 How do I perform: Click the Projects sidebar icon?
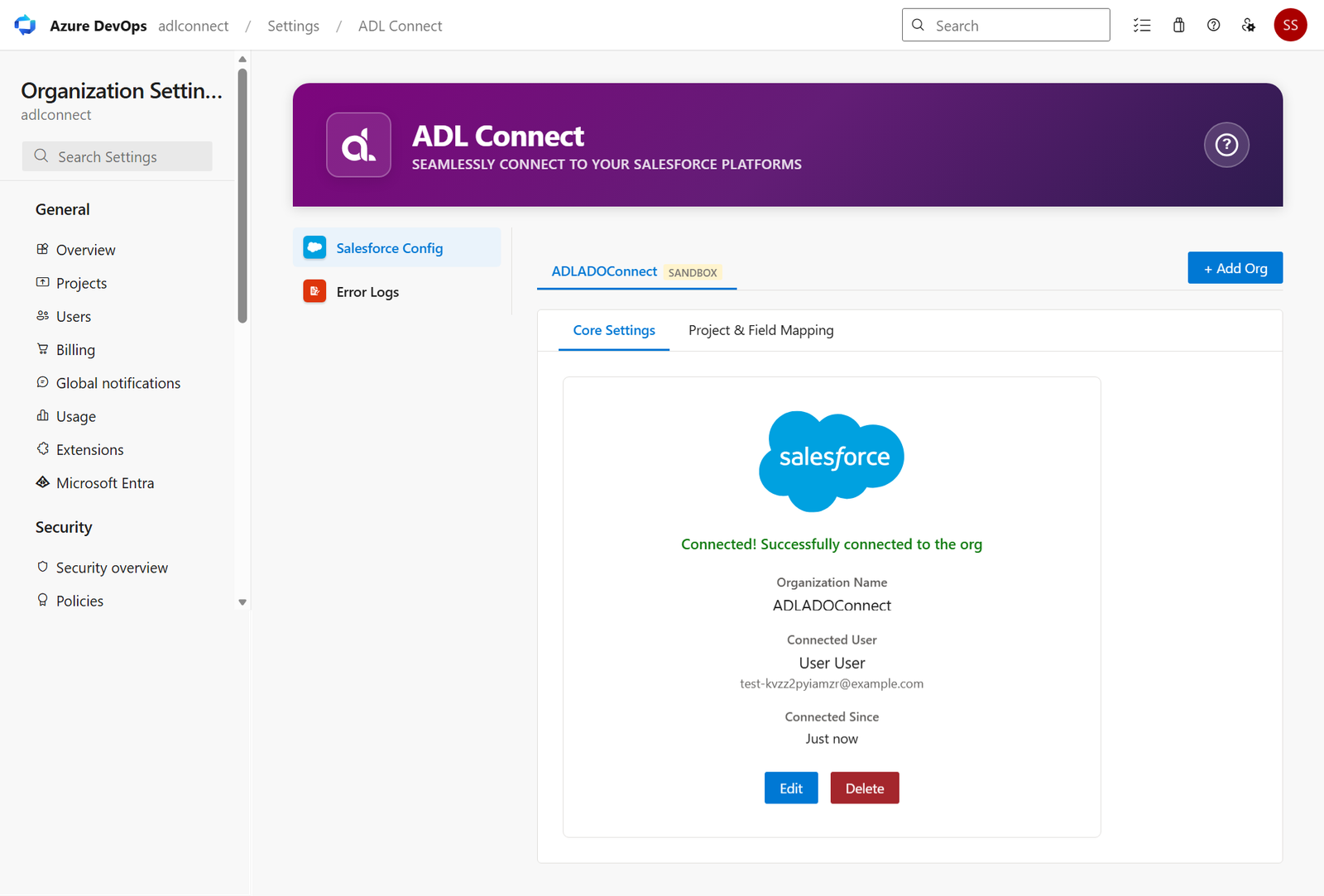(x=43, y=282)
